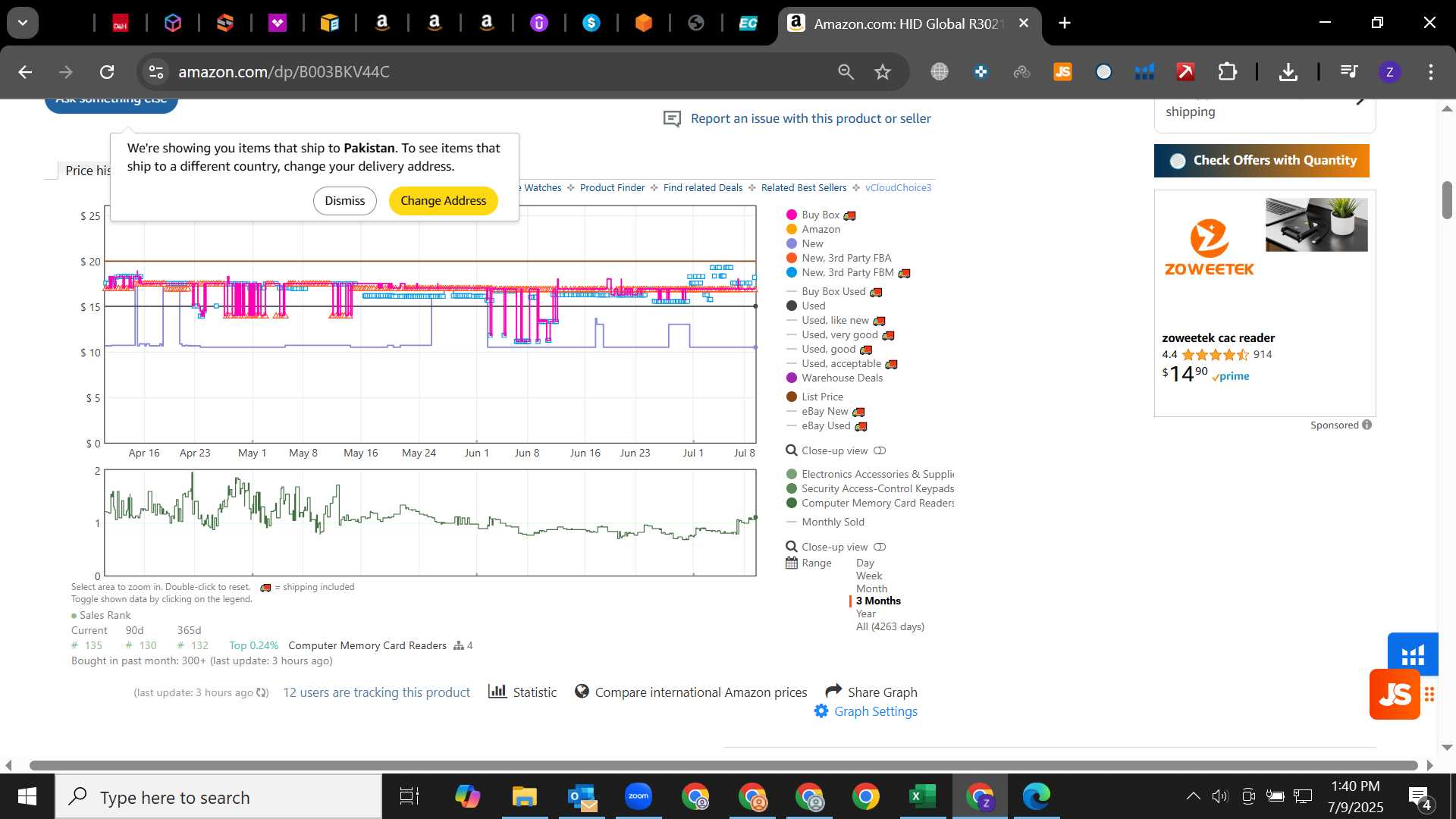Toggle the Buy Box legend series
The height and width of the screenshot is (819, 1456).
click(x=821, y=215)
